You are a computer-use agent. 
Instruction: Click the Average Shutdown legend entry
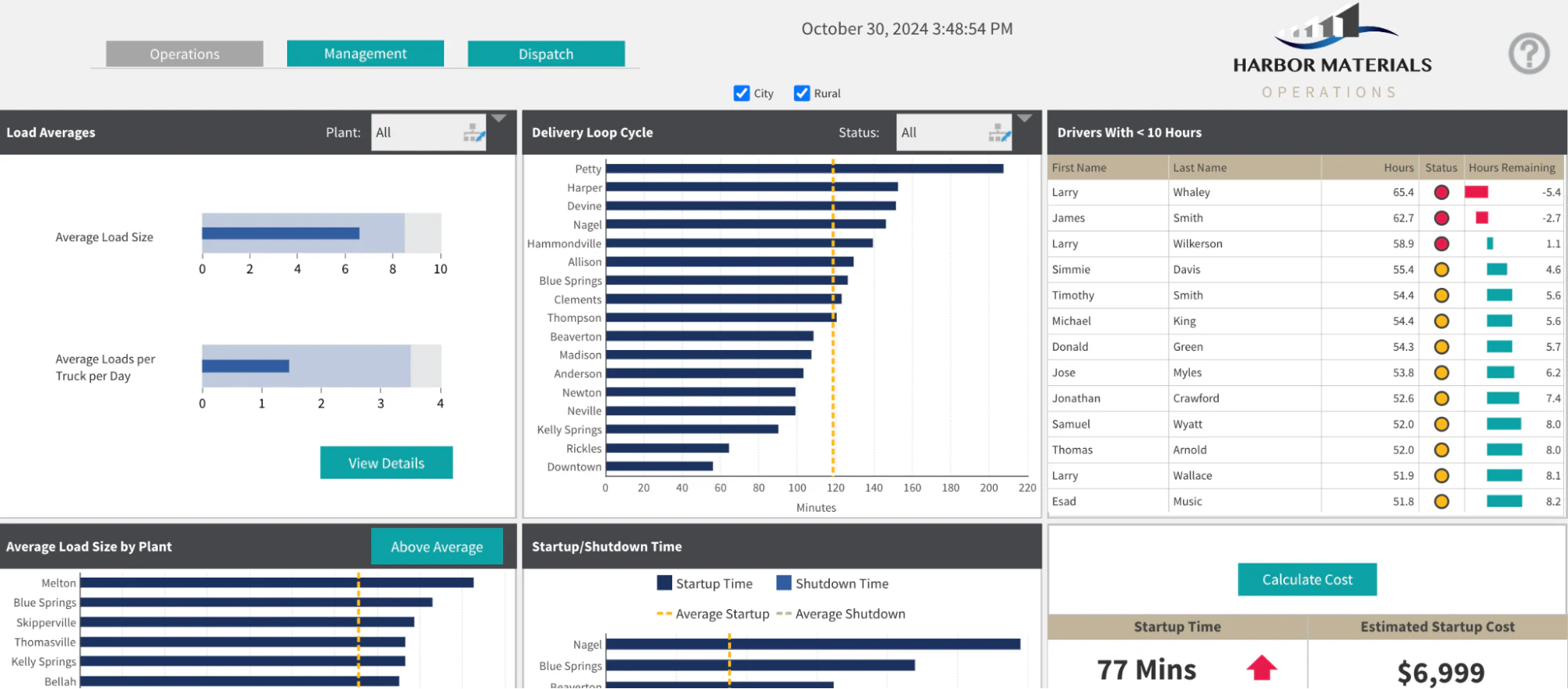(x=841, y=614)
